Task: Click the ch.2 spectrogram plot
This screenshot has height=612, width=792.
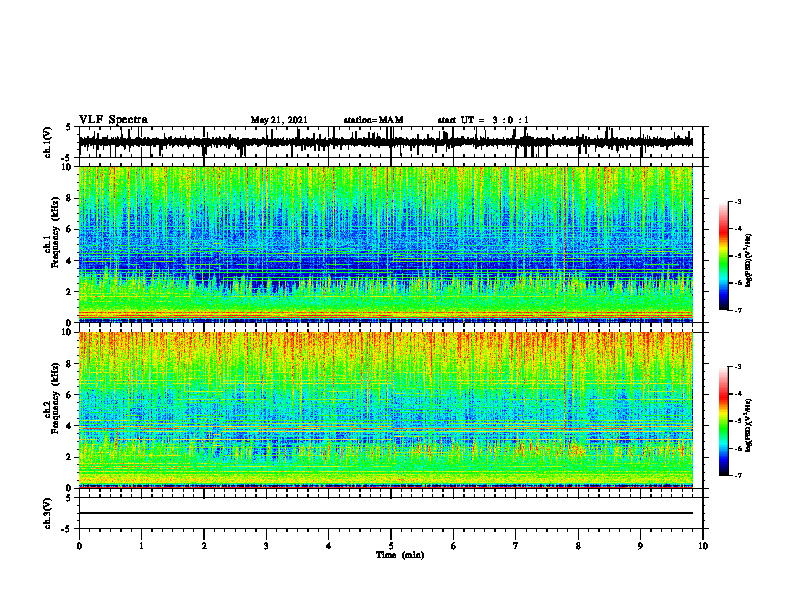Action: point(386,410)
